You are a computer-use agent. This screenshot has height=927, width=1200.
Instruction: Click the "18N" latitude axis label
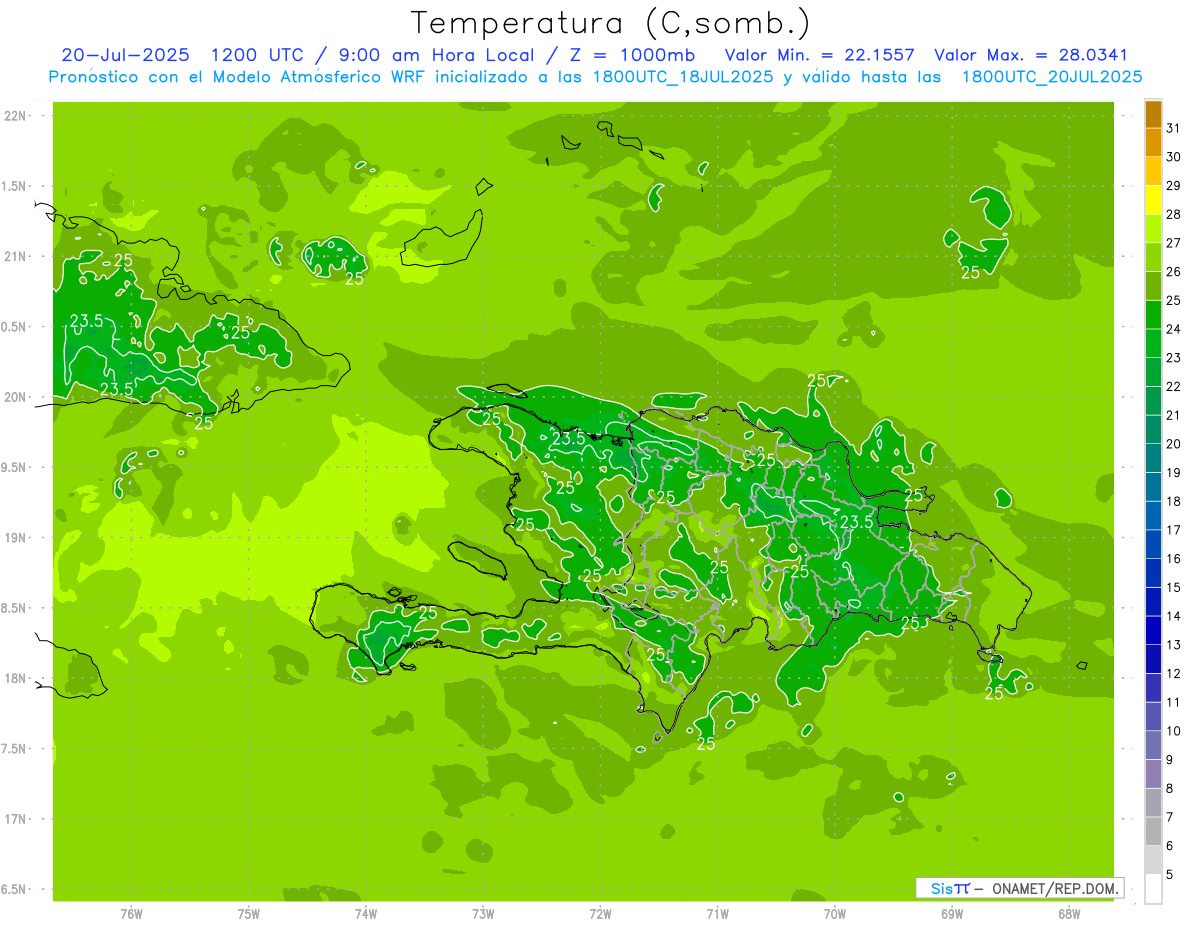click(x=15, y=679)
